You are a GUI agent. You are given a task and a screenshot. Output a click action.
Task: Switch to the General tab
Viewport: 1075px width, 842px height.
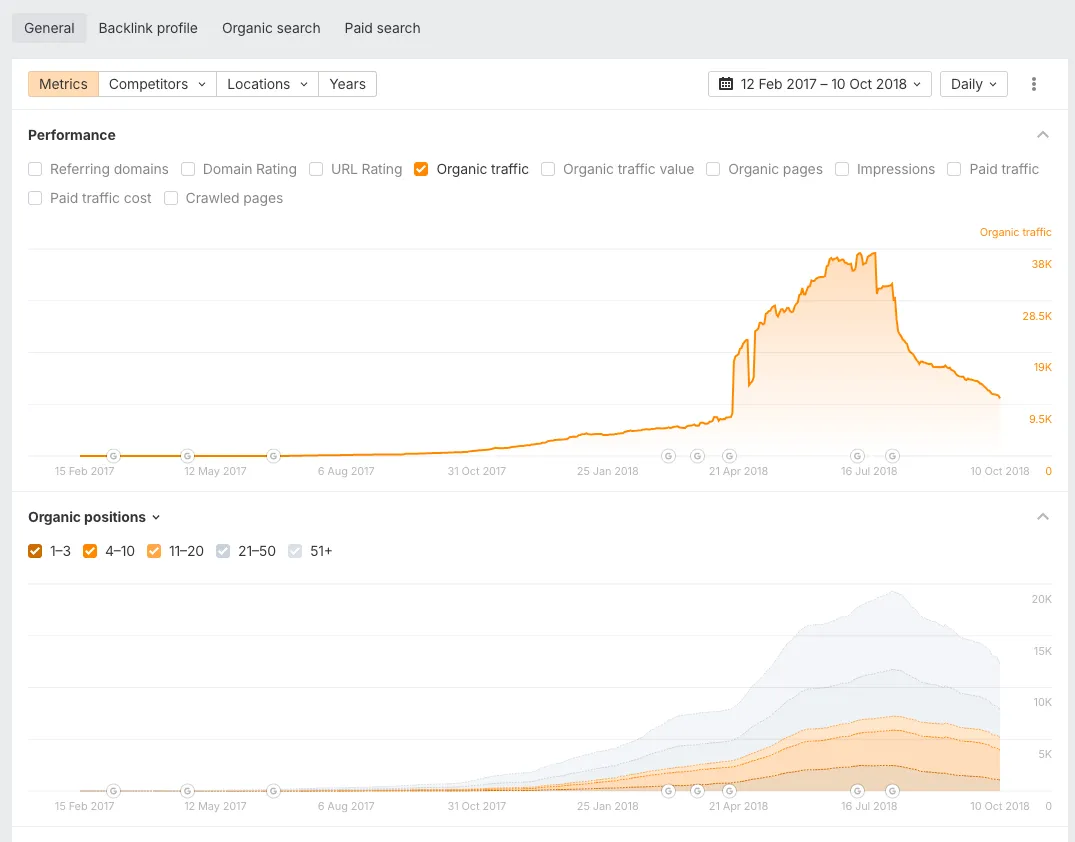click(49, 28)
